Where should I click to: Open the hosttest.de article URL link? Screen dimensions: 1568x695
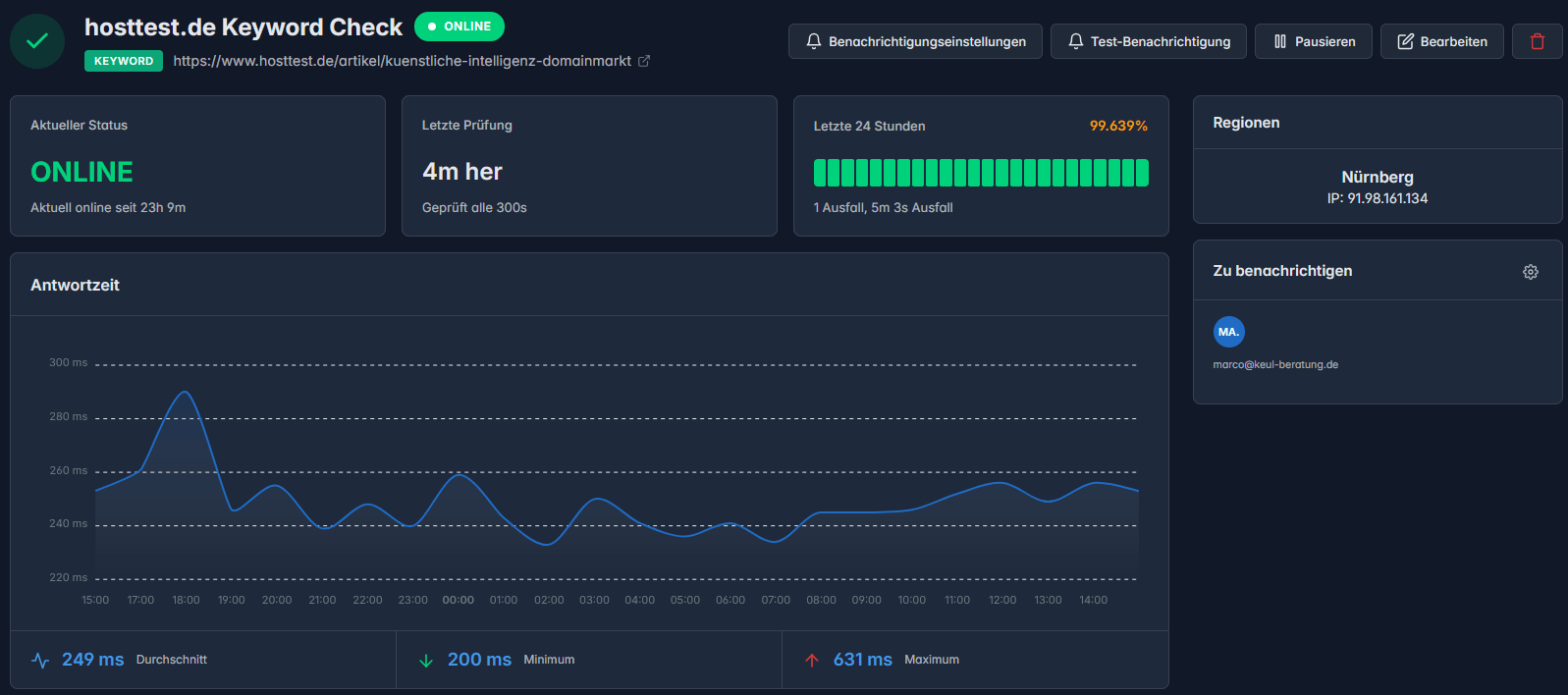pos(402,61)
